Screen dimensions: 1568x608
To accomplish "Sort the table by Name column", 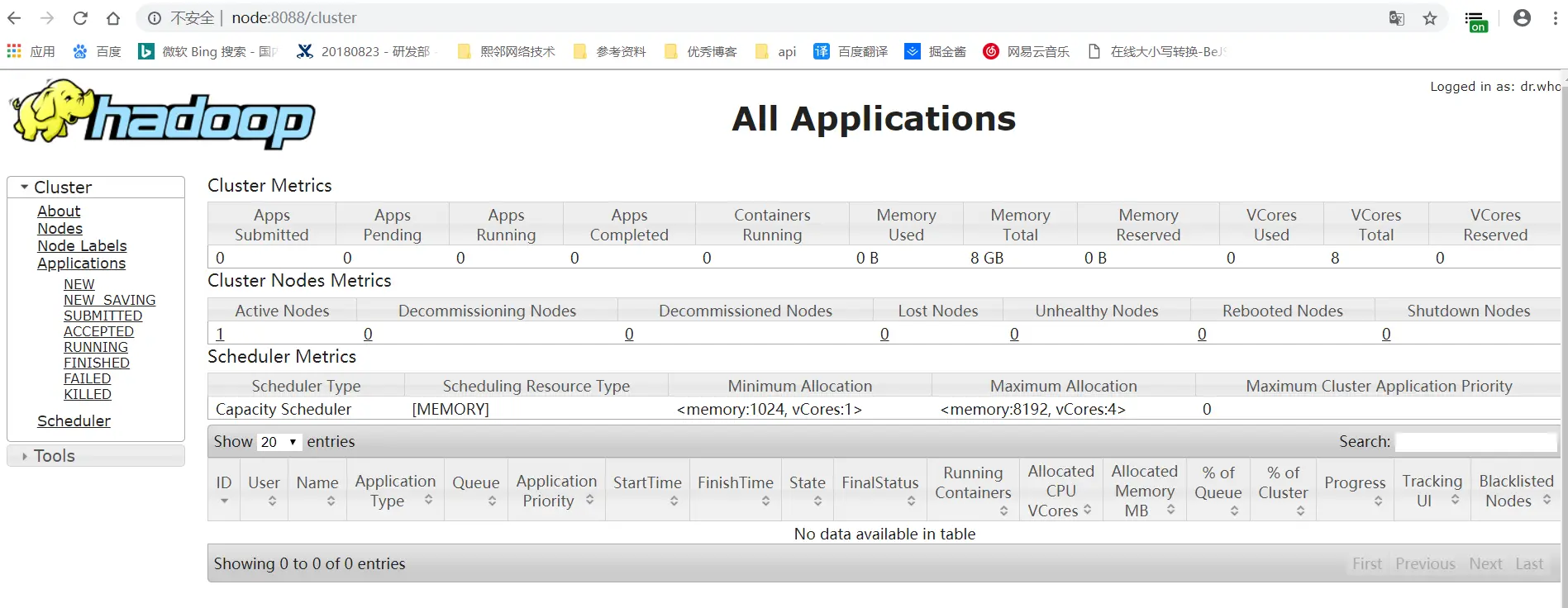I will tap(317, 491).
